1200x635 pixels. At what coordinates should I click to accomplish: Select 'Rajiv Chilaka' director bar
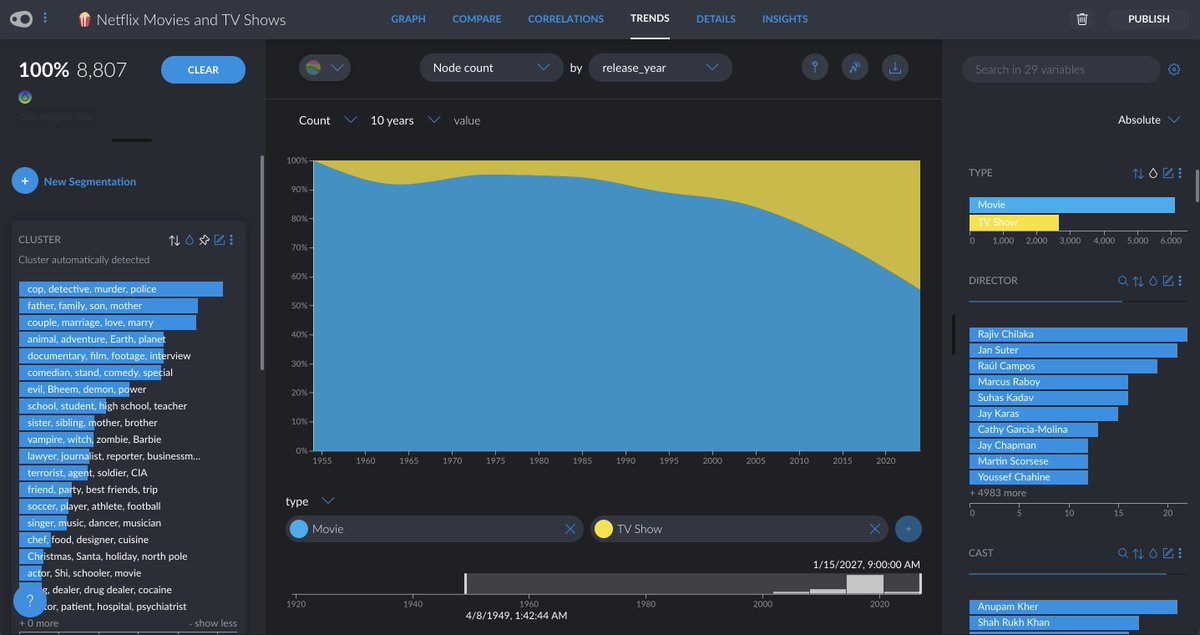[x=1078, y=334]
